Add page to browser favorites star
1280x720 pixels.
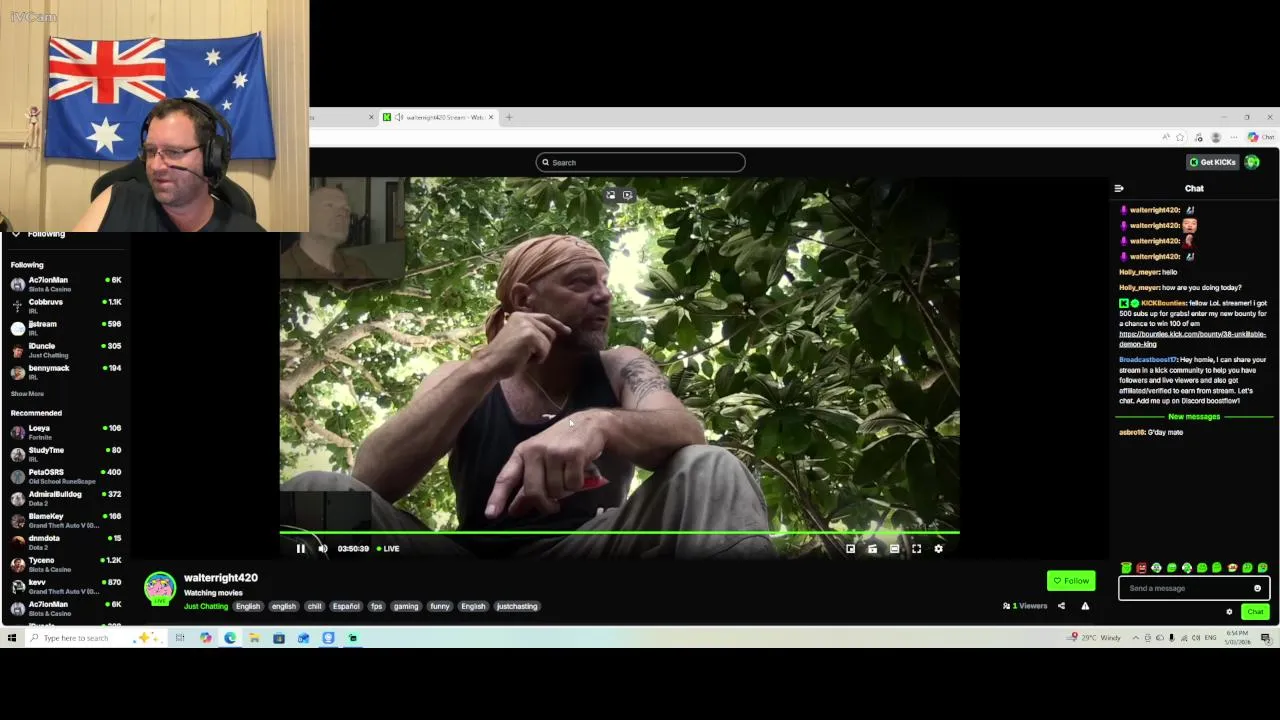click(x=1180, y=137)
